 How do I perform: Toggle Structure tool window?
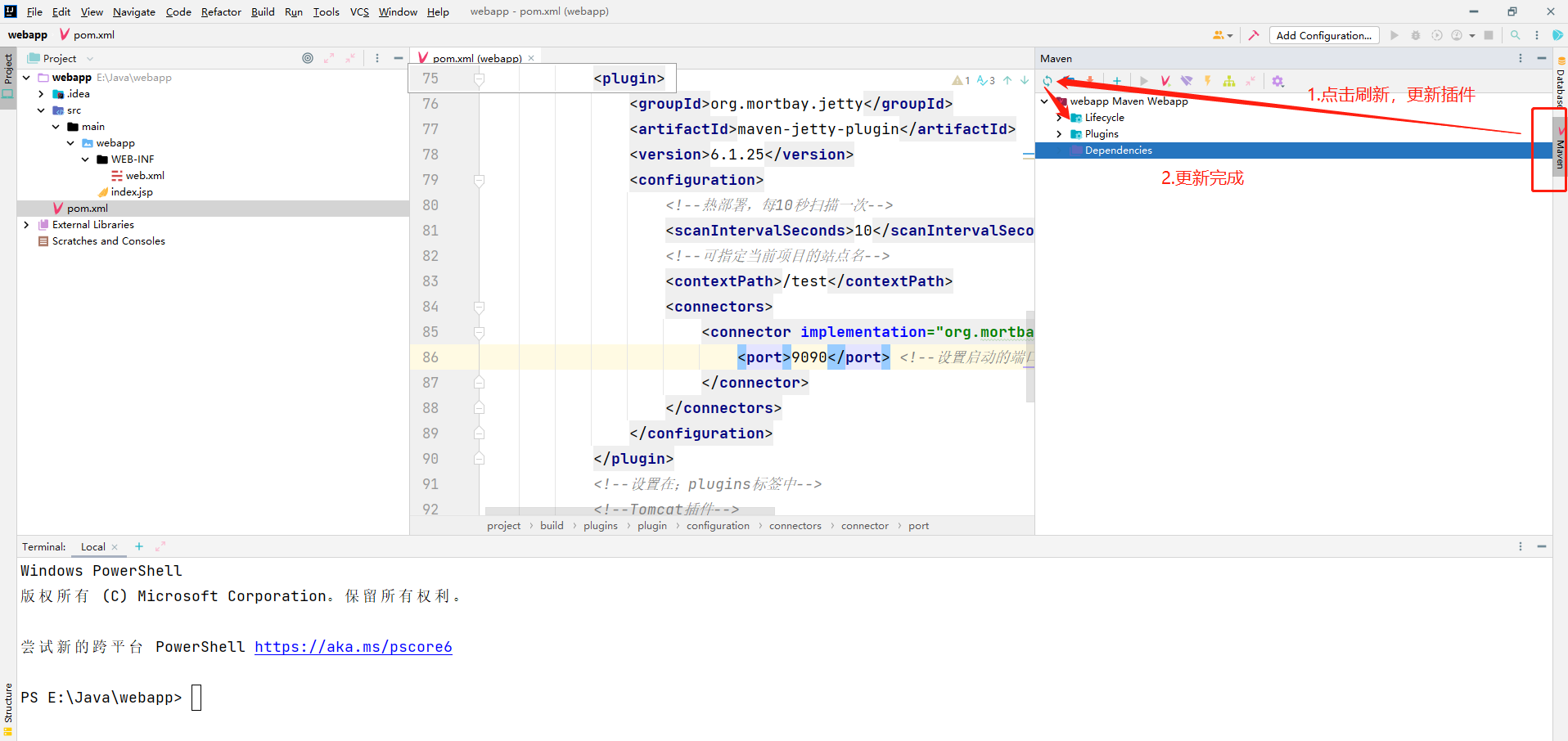(7, 708)
